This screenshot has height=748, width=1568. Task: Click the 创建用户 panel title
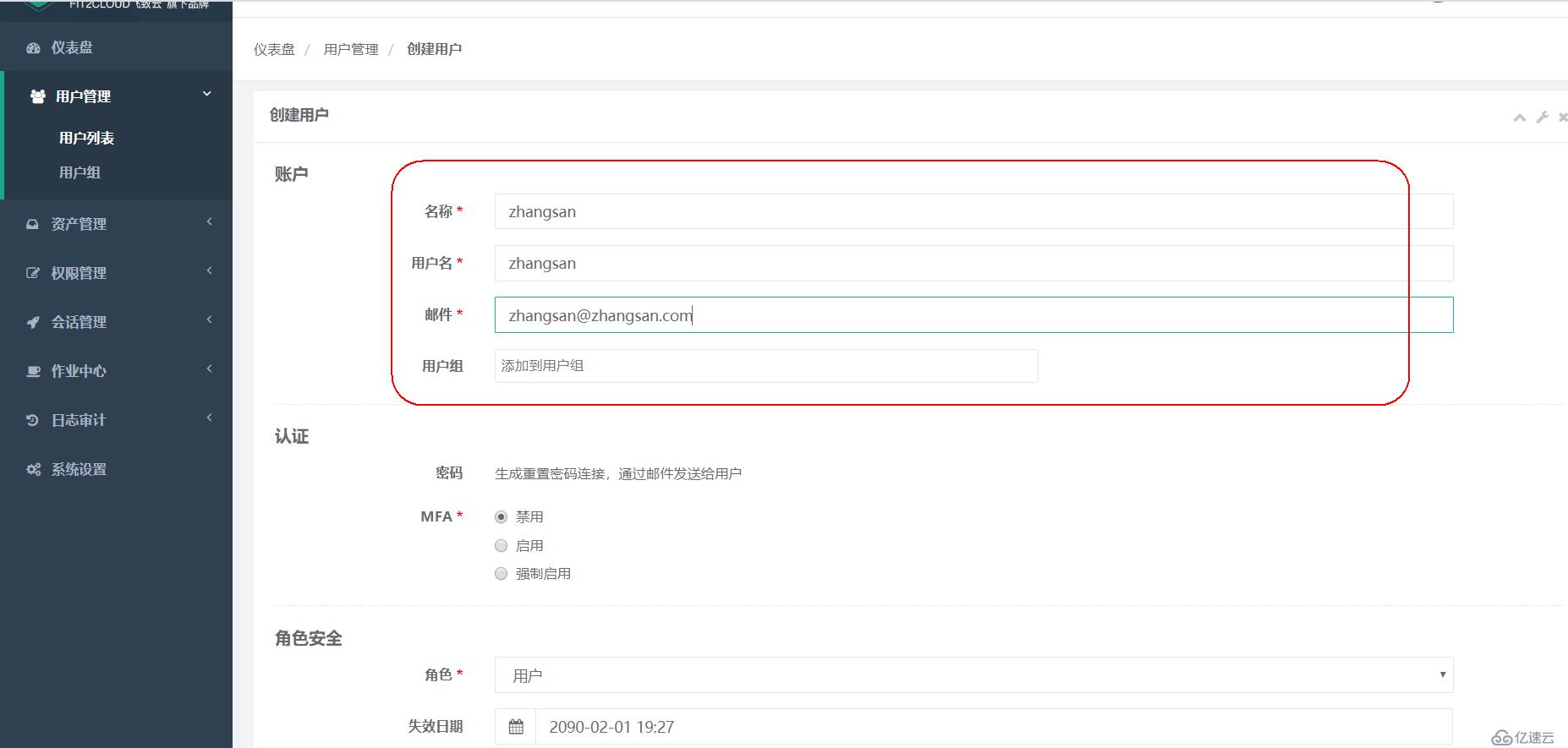pos(299,115)
